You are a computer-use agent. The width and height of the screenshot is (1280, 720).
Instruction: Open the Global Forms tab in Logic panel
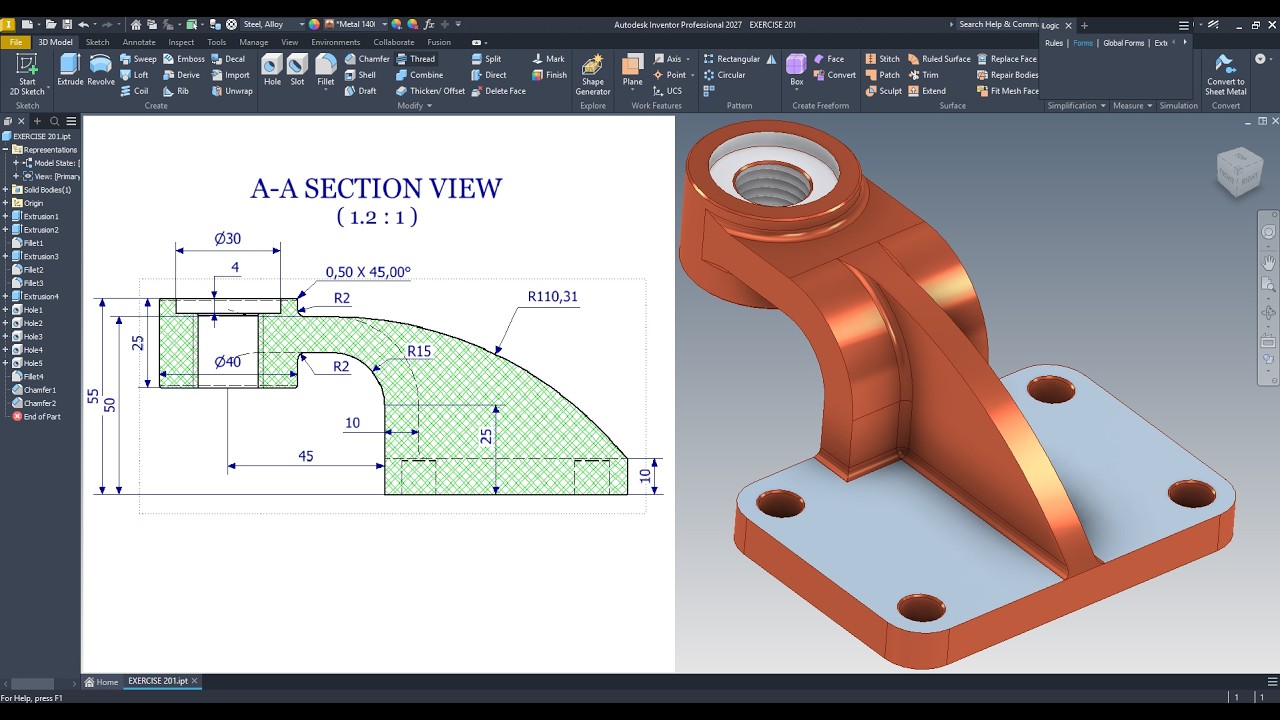(1123, 43)
